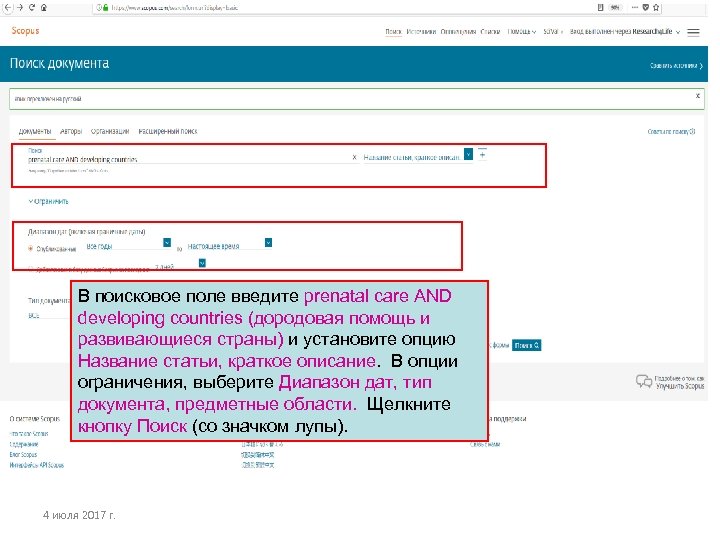Open the document type ВСЕ dropdown
720x540 pixels.
[x=48, y=315]
